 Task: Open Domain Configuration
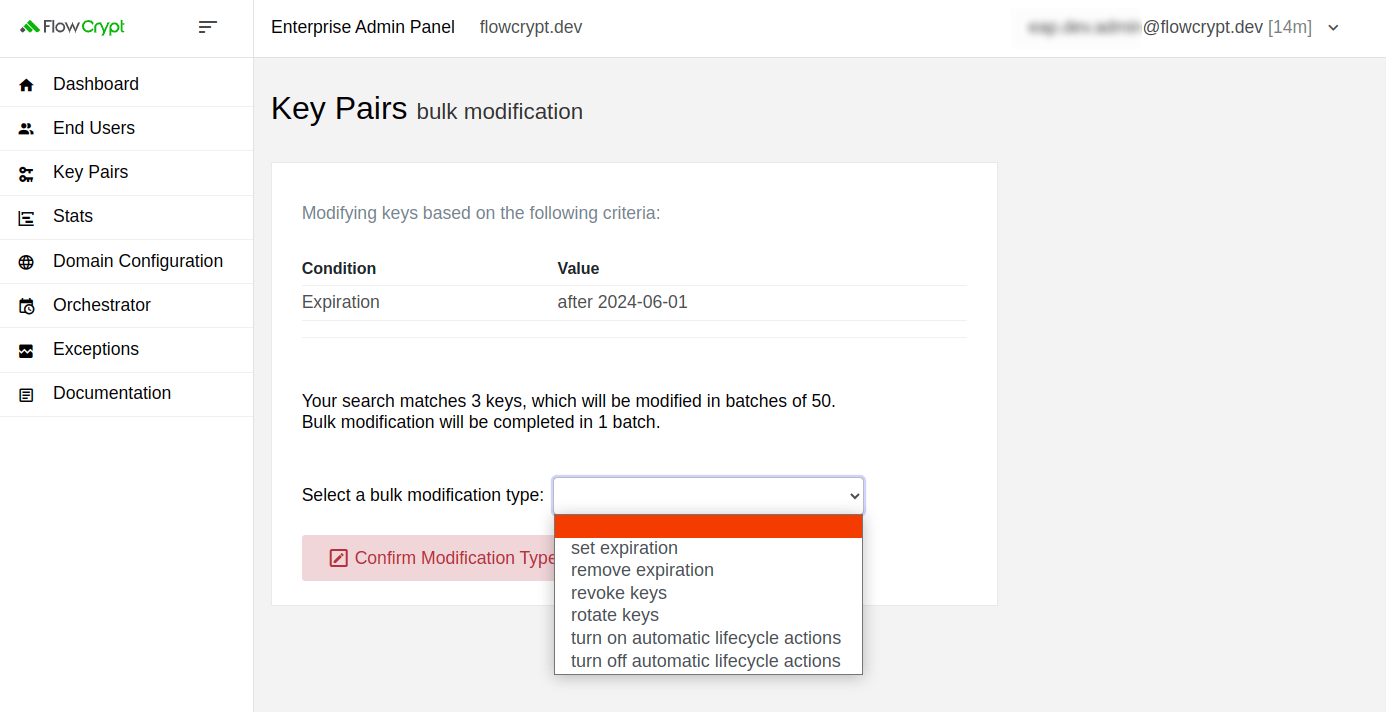126,261
